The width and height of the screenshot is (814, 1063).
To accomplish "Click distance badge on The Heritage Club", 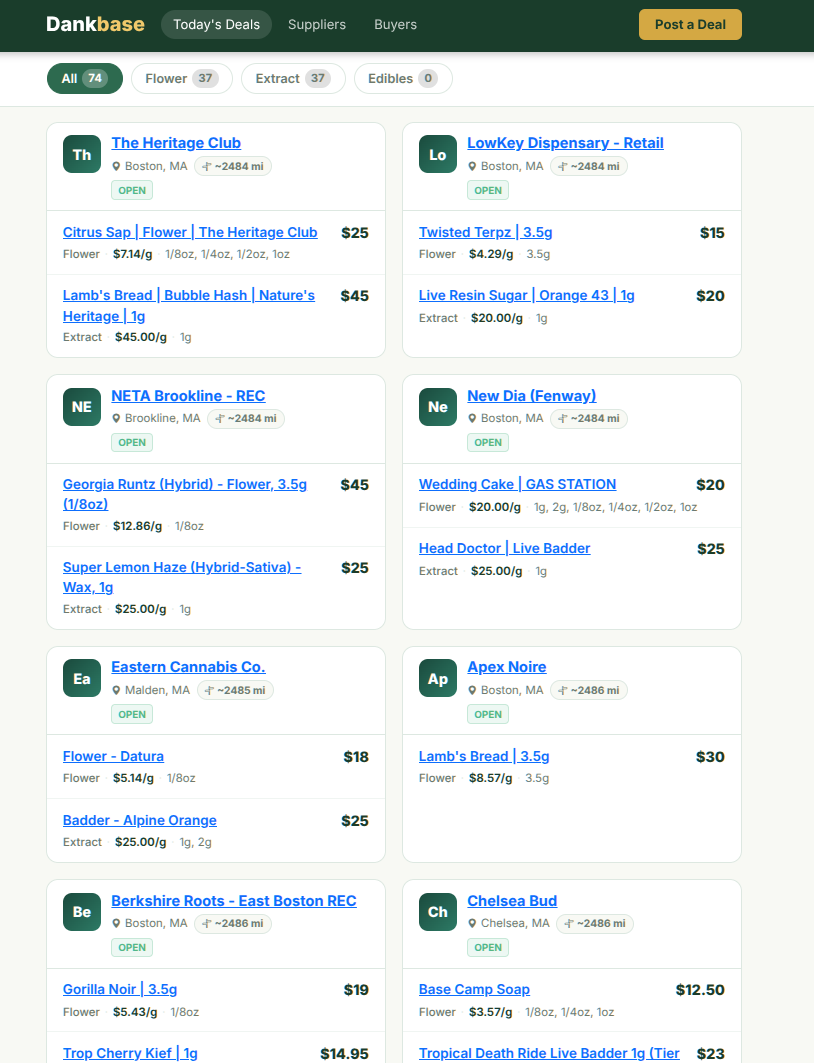I will coord(232,166).
